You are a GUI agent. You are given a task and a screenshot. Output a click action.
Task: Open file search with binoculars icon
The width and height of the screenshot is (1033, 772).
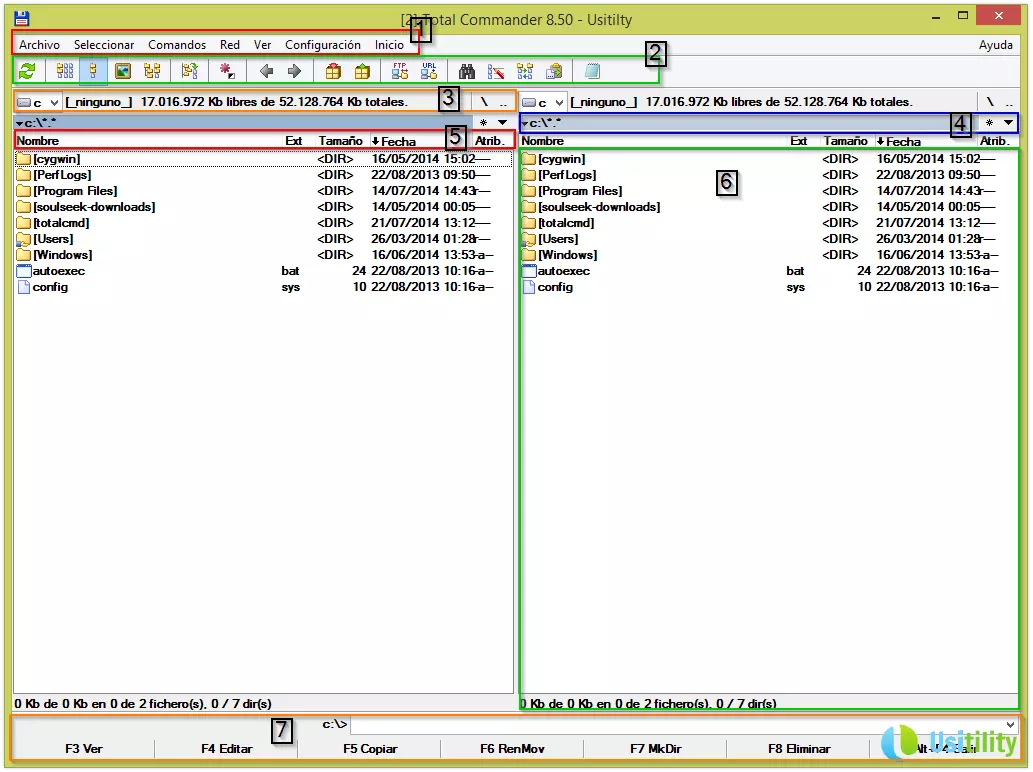[x=467, y=71]
